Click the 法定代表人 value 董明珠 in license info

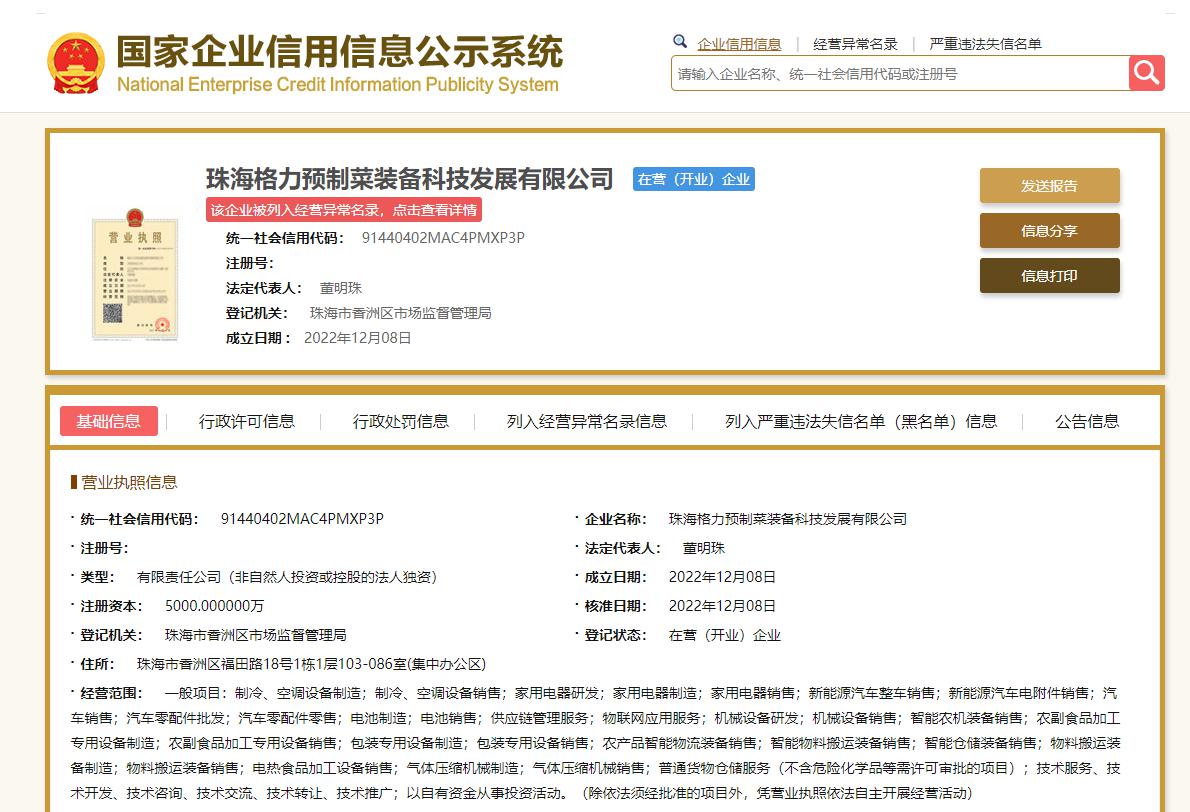click(x=704, y=548)
